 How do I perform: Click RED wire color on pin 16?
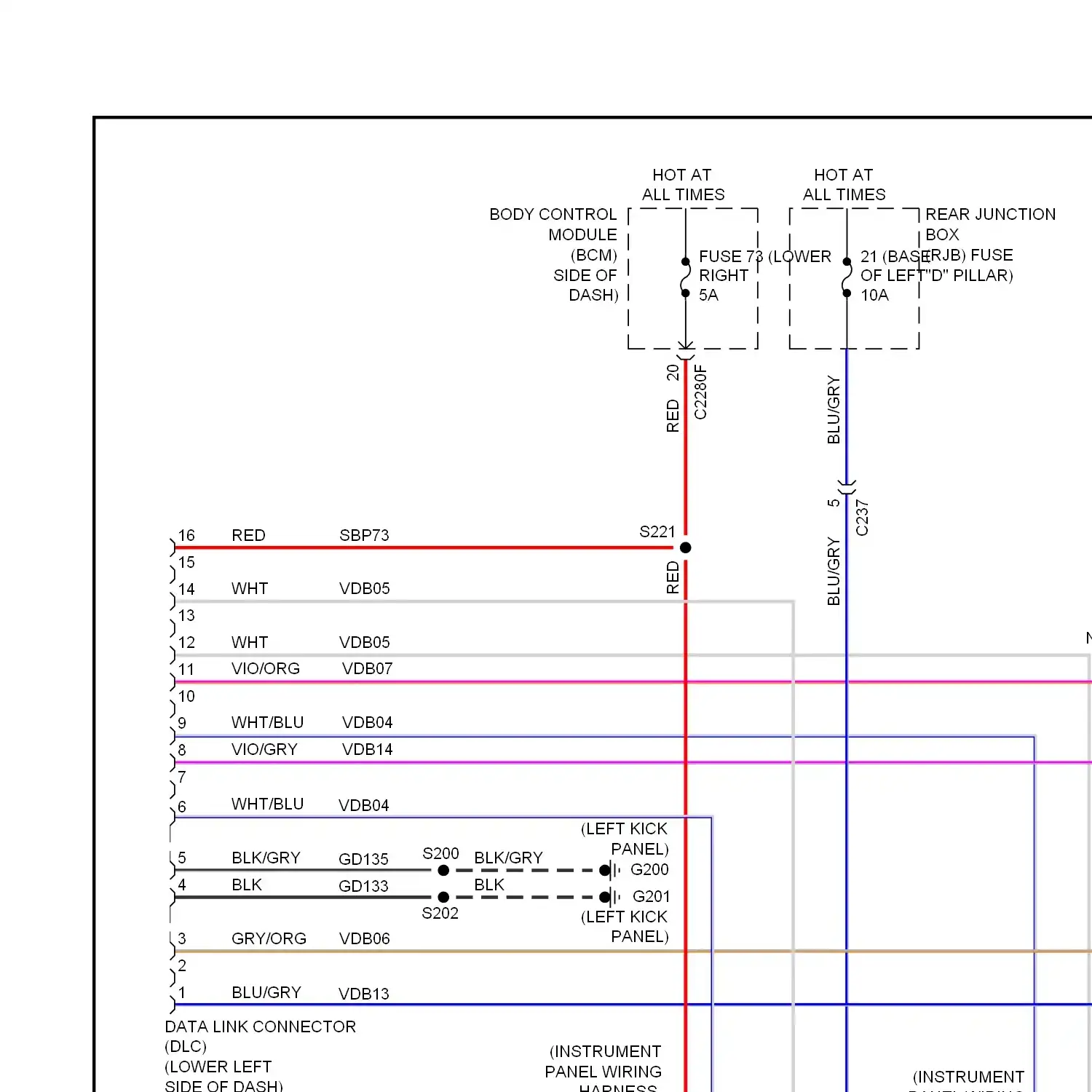pos(248,535)
